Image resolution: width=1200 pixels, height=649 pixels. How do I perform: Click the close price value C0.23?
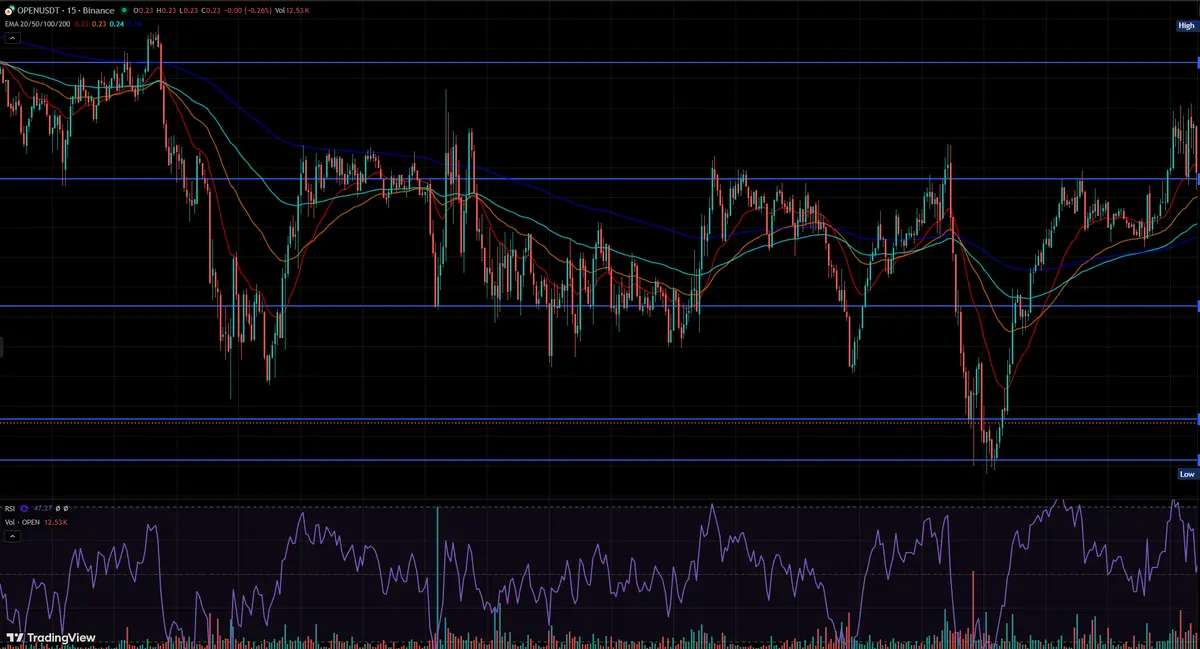(x=211, y=11)
